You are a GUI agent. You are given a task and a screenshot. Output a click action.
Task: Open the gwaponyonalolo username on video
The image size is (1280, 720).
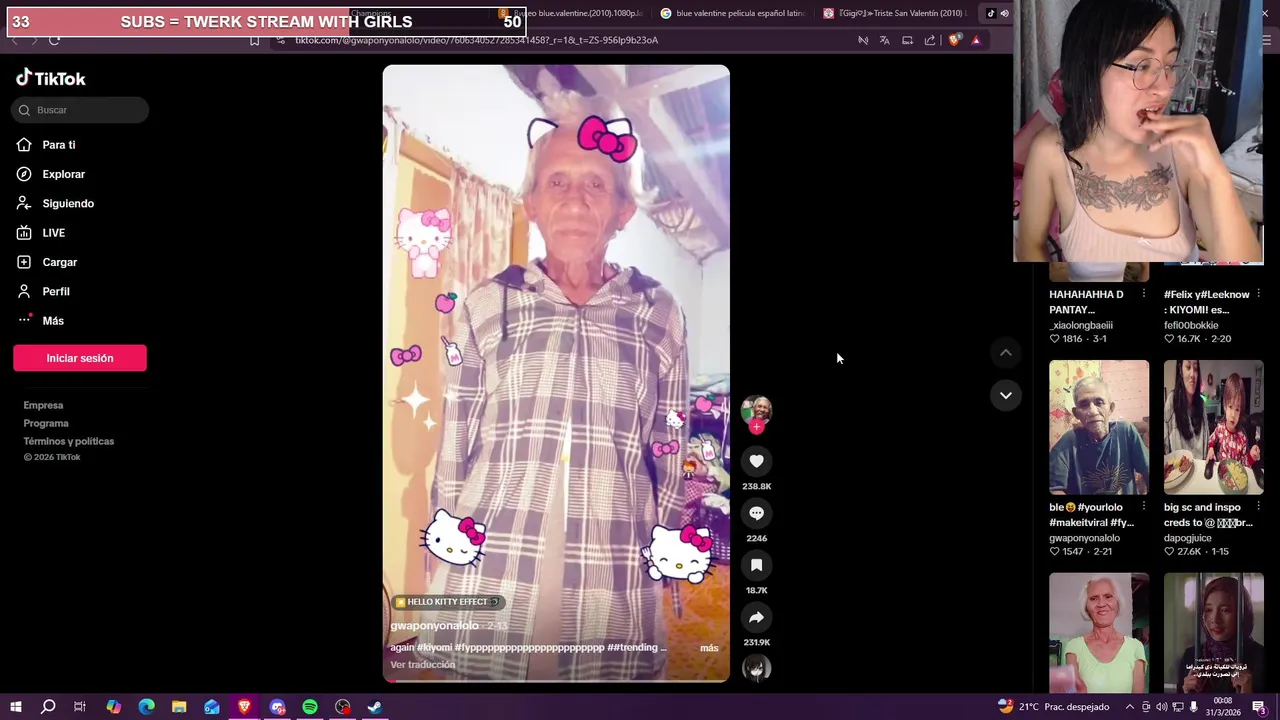[434, 626]
